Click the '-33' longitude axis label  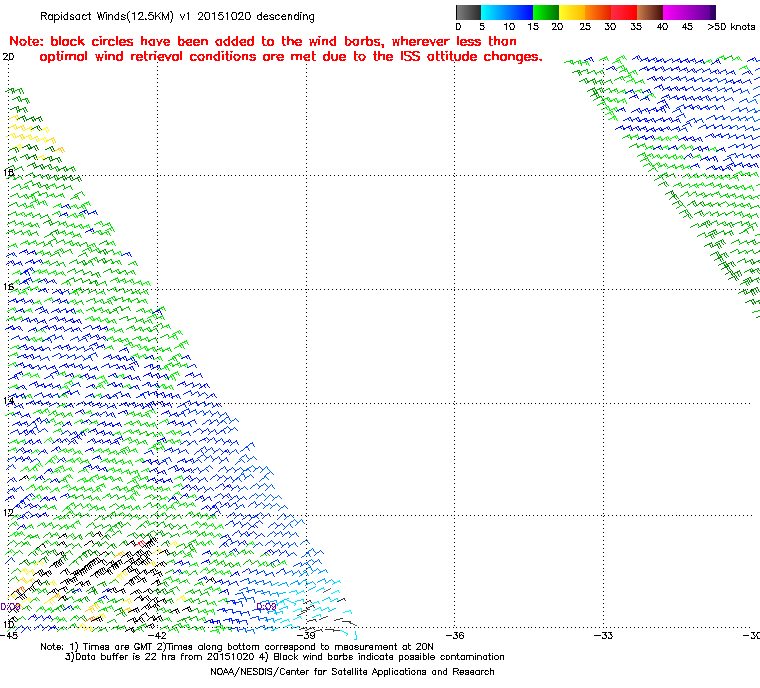pyautogui.click(x=603, y=636)
